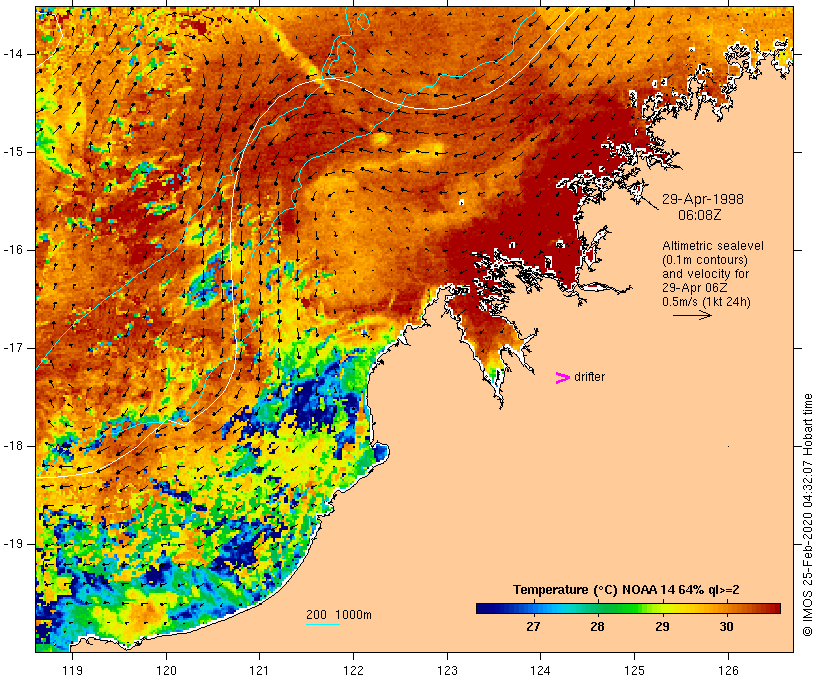Click the '0.5m/s (1kt 24h)' scale text
The width and height of the screenshot is (820, 680).
[x=706, y=302]
